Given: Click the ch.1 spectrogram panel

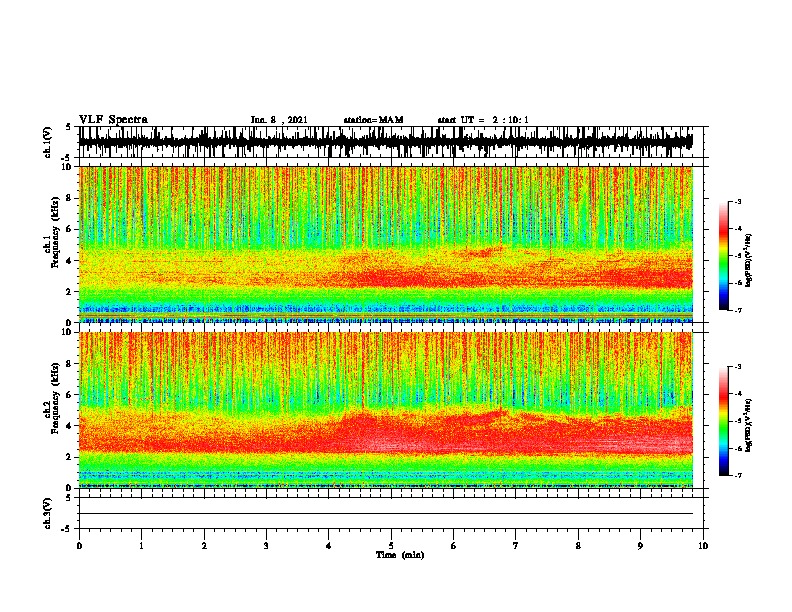Looking at the screenshot, I should coord(386,244).
